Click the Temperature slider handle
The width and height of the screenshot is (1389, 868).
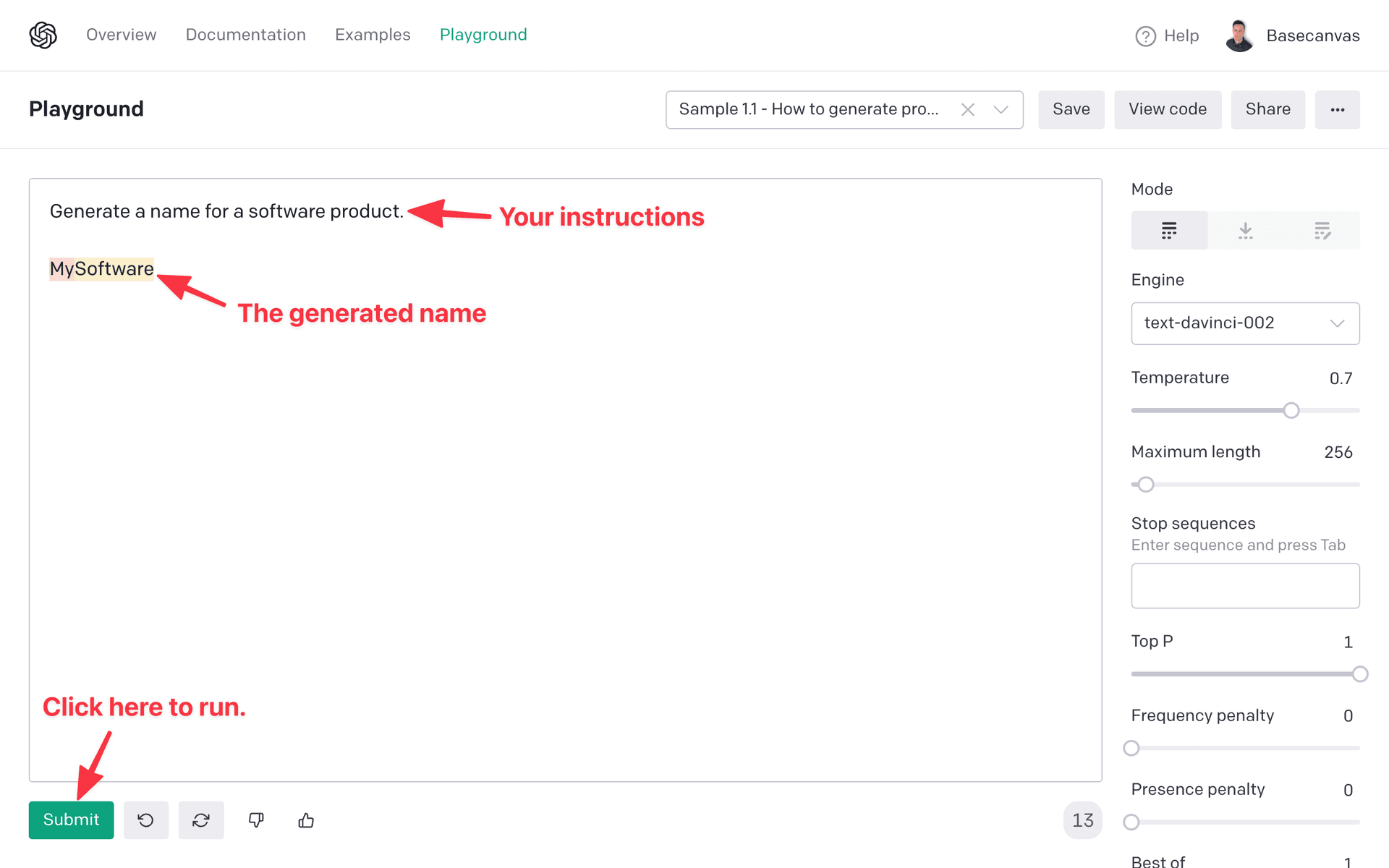coord(1291,411)
